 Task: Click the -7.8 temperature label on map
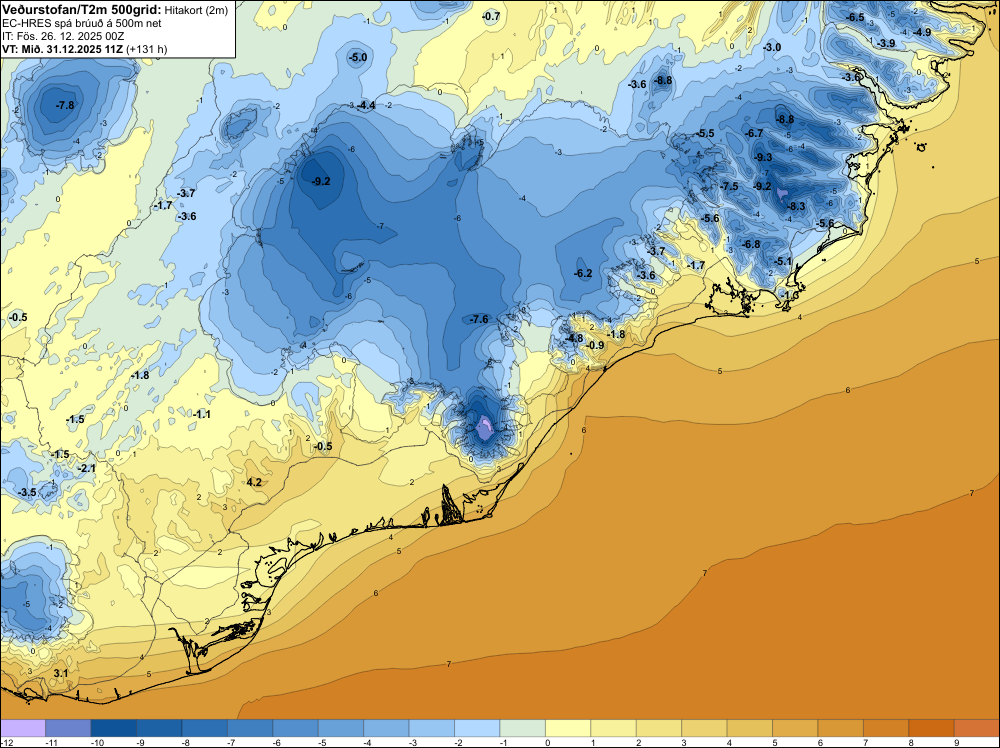[x=64, y=105]
